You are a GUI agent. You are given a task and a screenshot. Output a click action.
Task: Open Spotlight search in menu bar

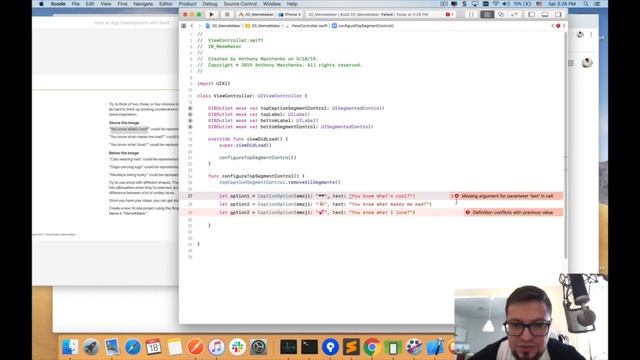(x=586, y=4)
